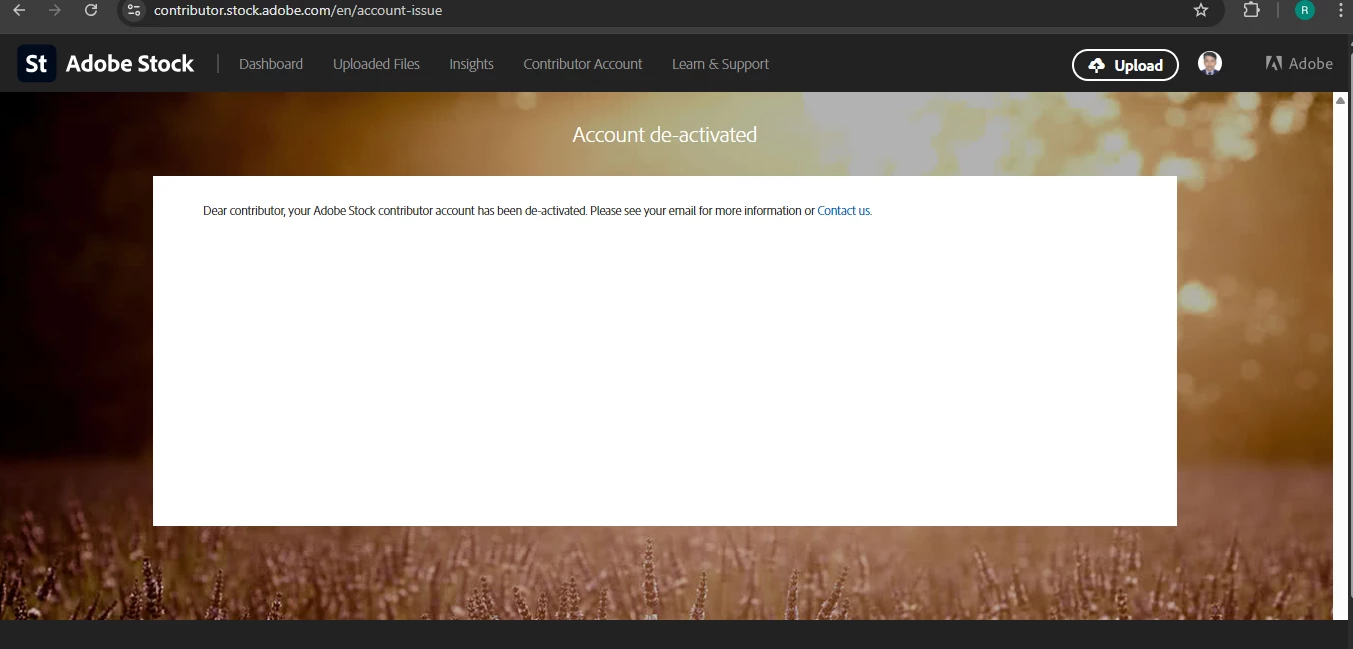Open Uploaded Files in navigation
This screenshot has height=649, width=1353.
[x=376, y=64]
